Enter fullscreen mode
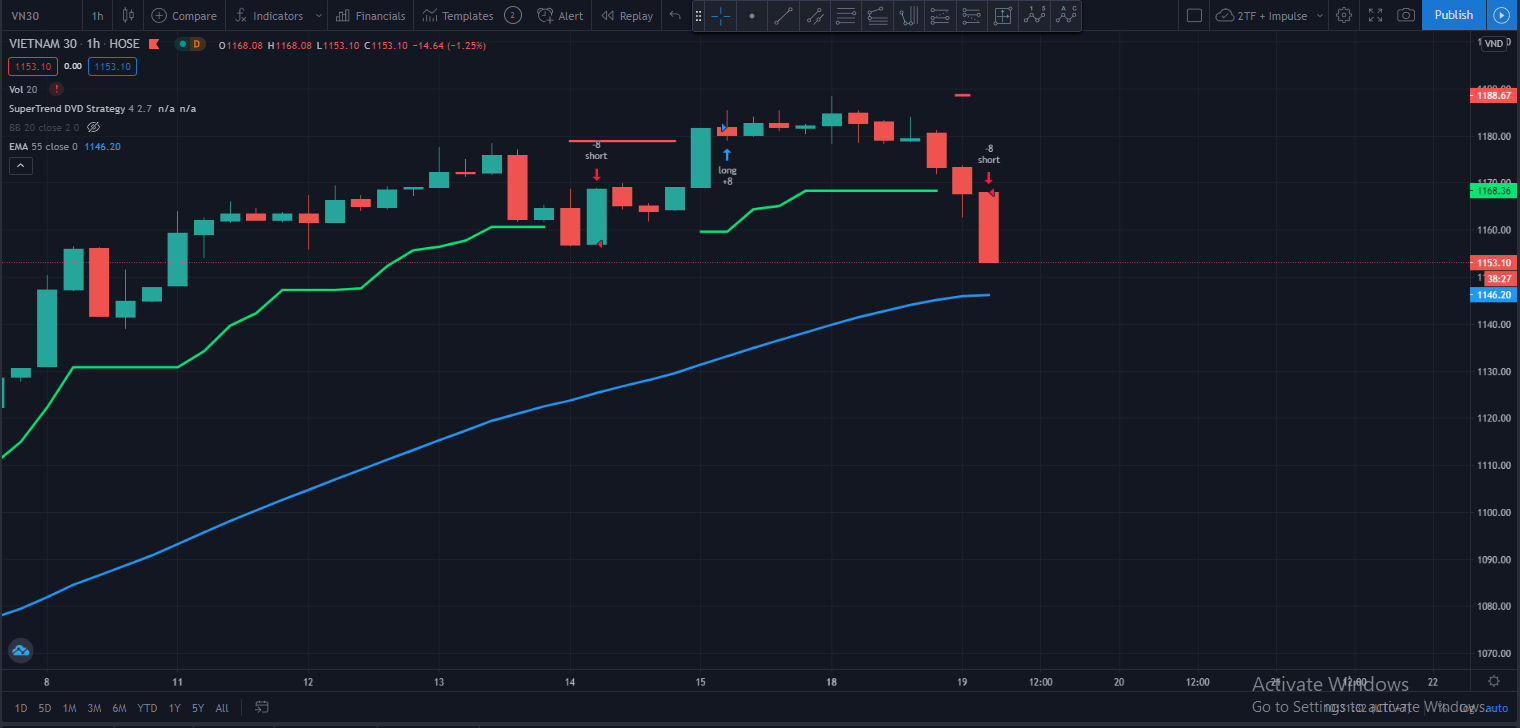Viewport: 1520px width, 728px height. [1375, 15]
